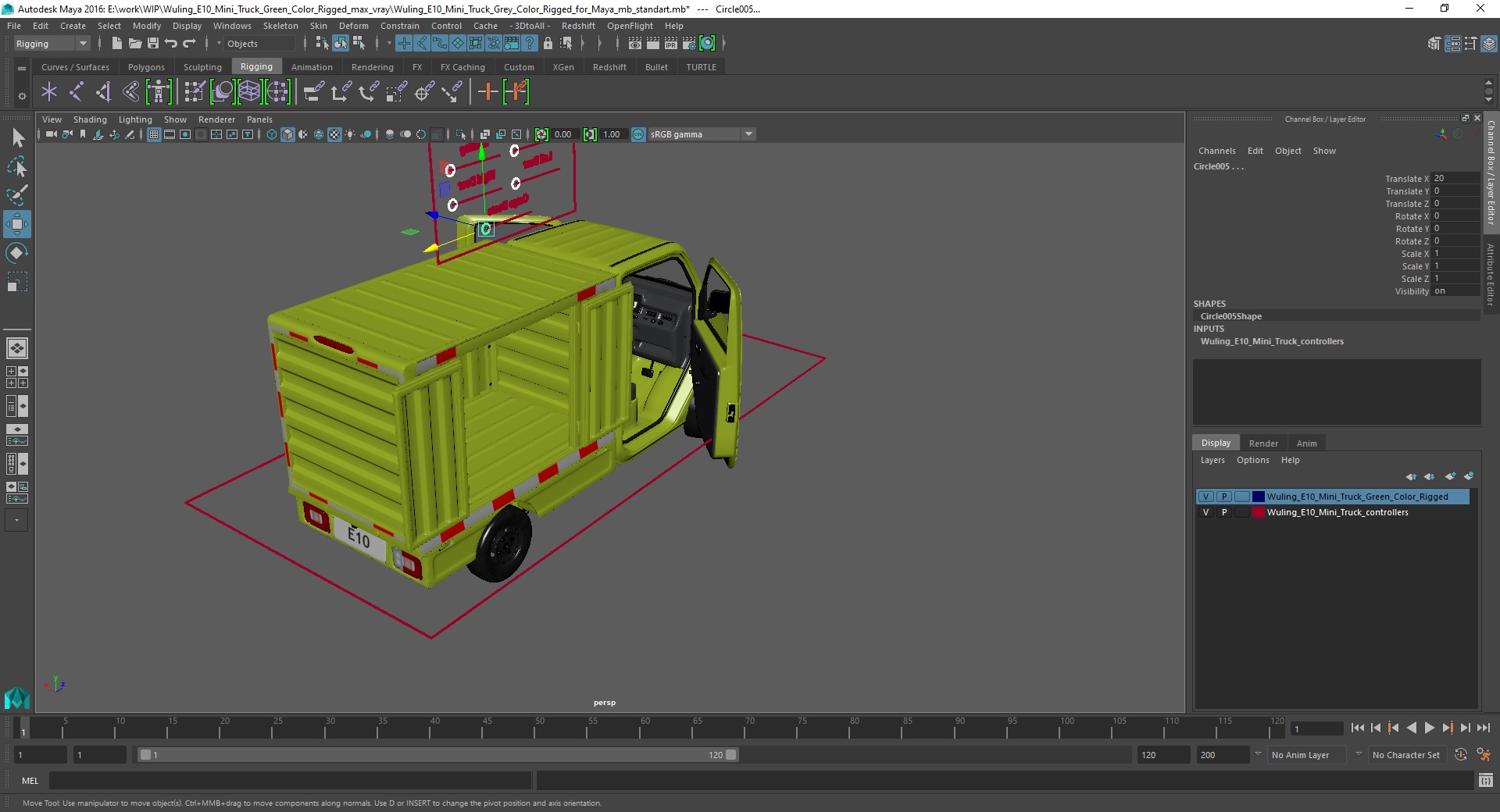Redo the action with the redo arrow

click(189, 44)
